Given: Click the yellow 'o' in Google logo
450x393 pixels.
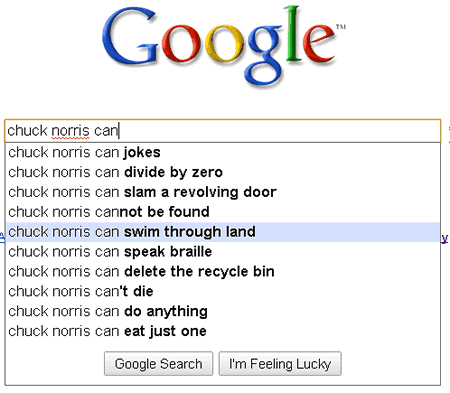Looking at the screenshot, I should [x=225, y=43].
